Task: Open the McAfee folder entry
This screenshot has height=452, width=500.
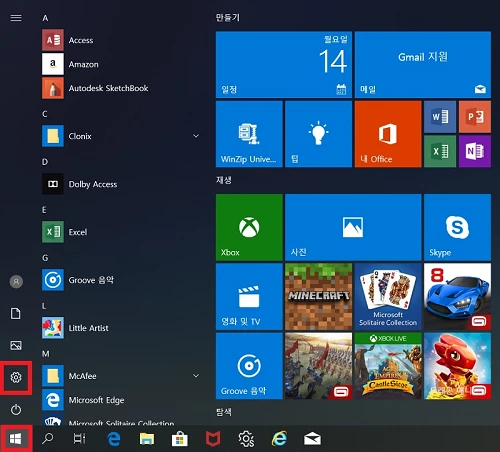Action: click(x=120, y=376)
